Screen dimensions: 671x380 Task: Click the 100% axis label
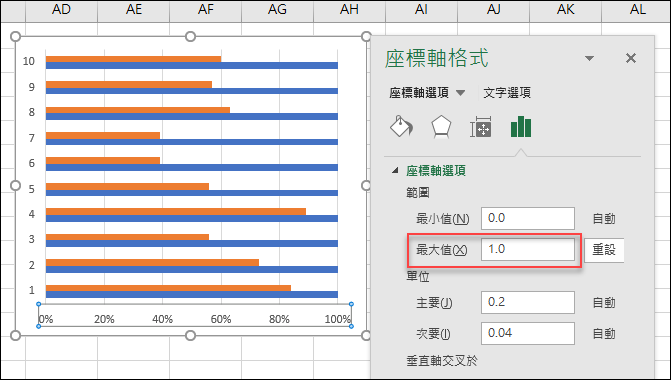[338, 319]
